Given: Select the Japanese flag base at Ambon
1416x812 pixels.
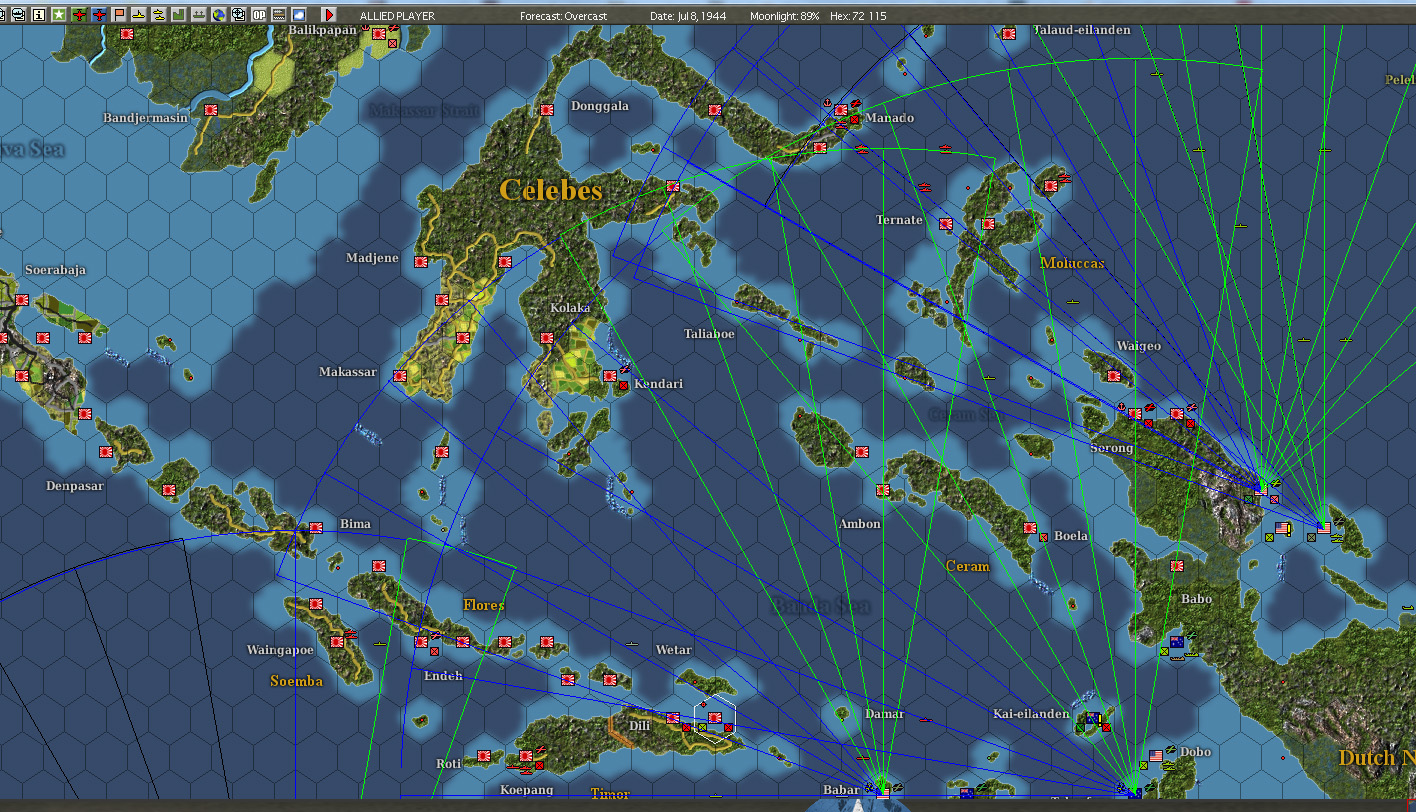Looking at the screenshot, I should coord(882,490).
